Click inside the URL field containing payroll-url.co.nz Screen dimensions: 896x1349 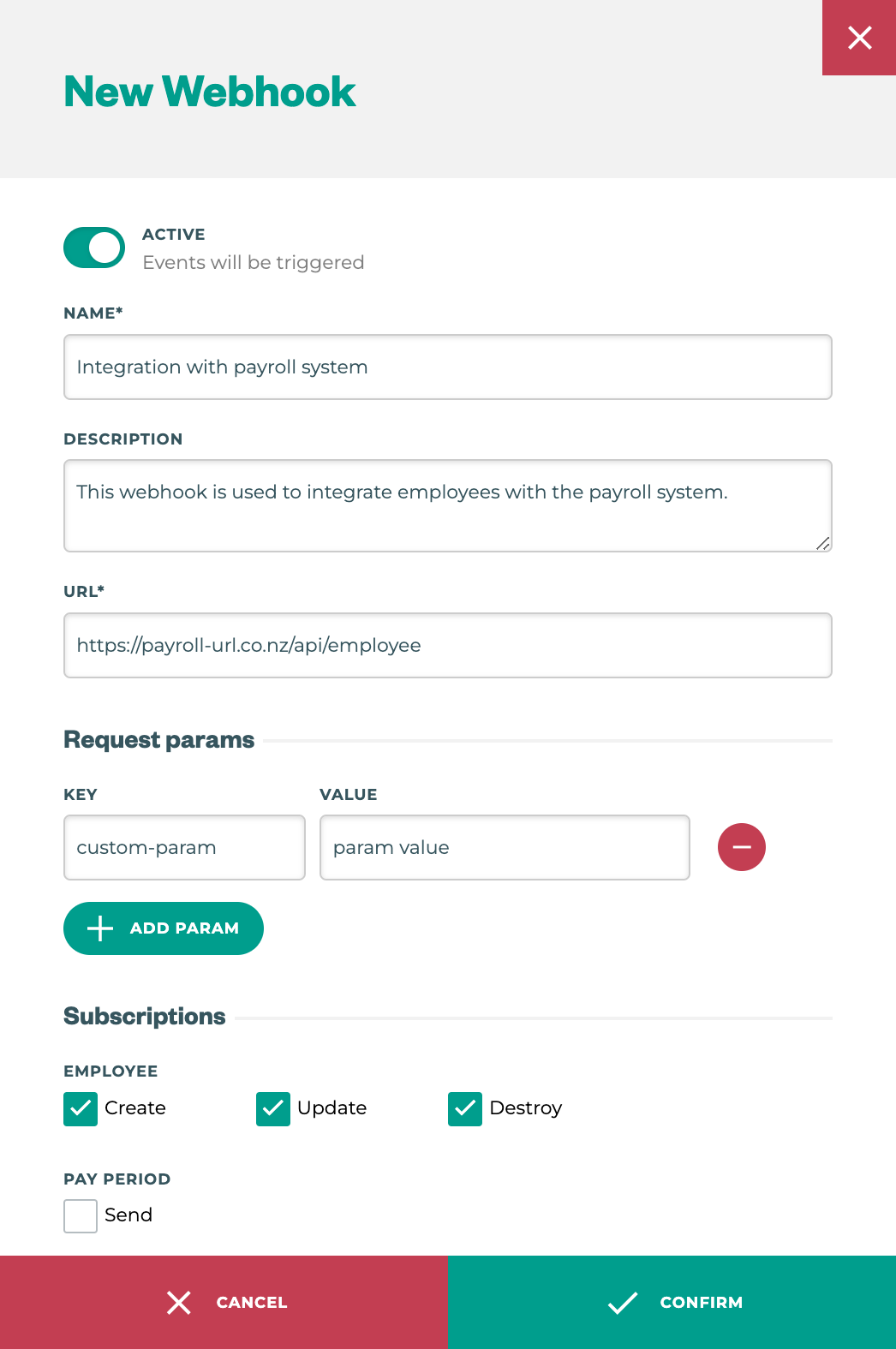pyautogui.click(x=447, y=645)
